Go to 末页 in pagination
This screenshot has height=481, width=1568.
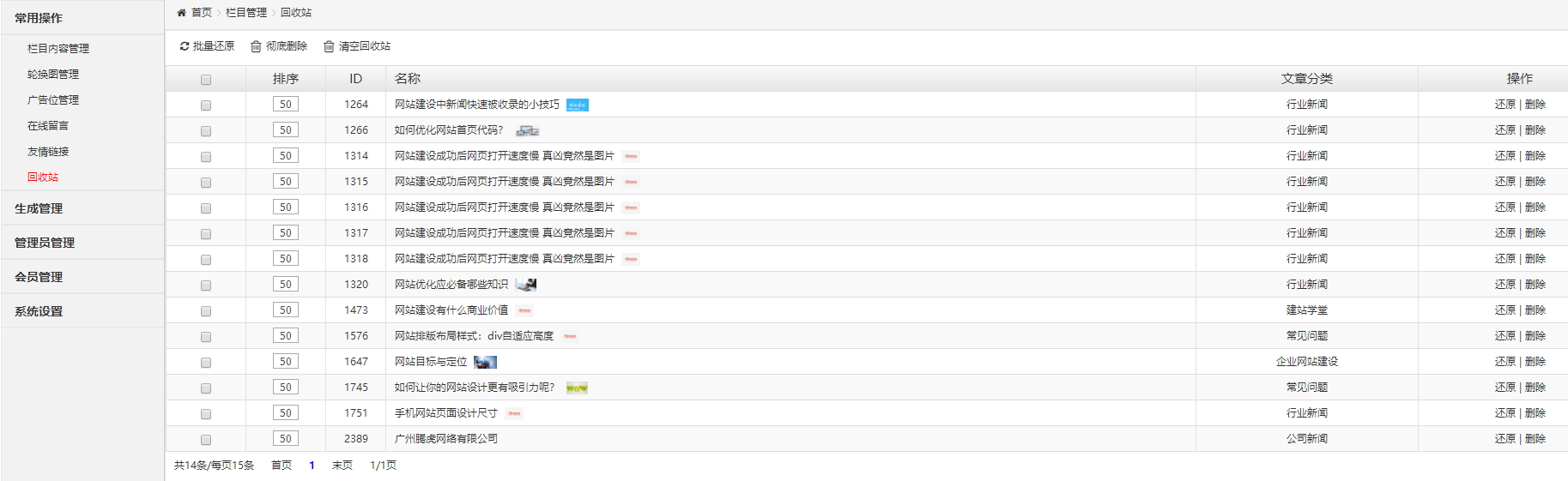point(342,466)
